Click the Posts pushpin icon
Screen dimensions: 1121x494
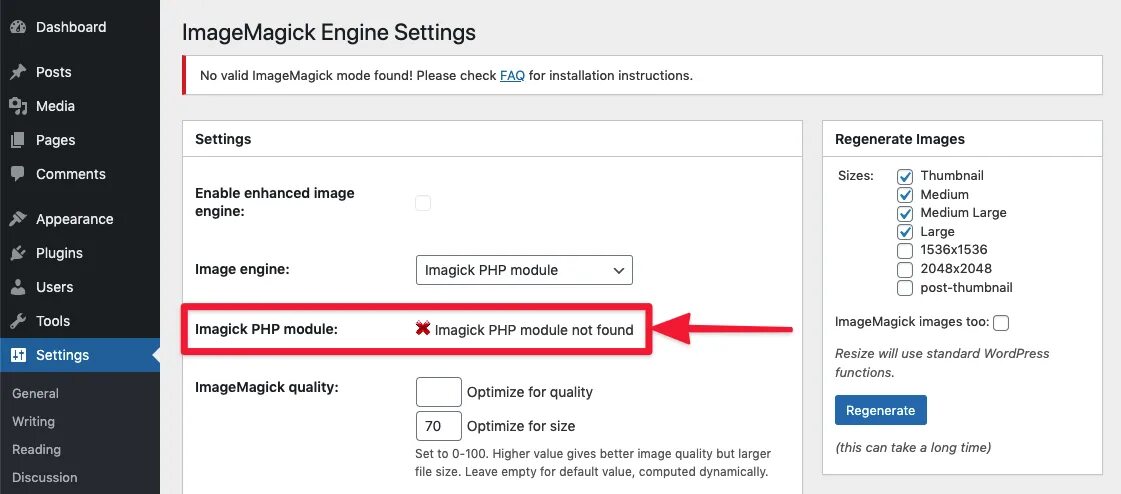click(x=17, y=72)
